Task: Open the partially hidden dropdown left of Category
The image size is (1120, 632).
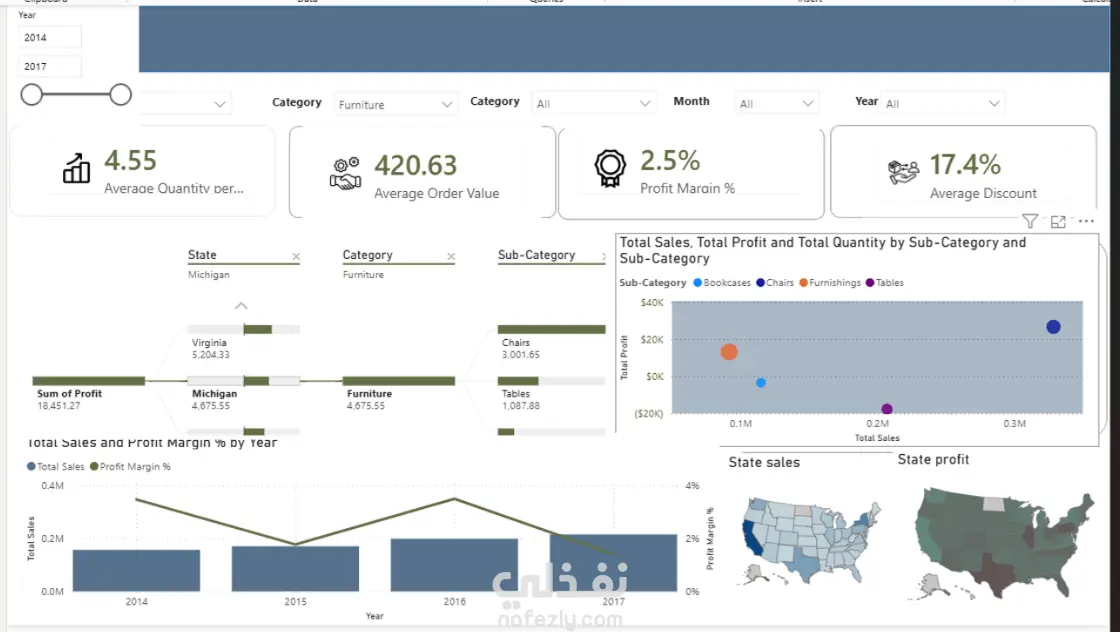Action: point(184,104)
